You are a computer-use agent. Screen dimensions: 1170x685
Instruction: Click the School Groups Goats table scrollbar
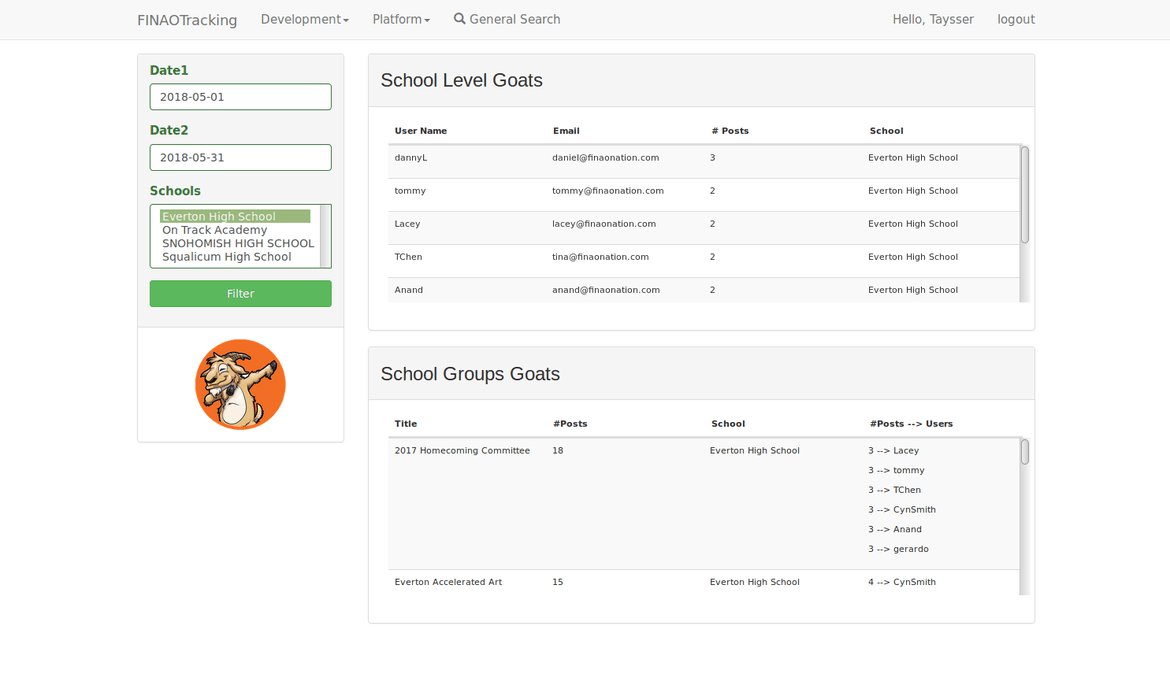point(1024,452)
